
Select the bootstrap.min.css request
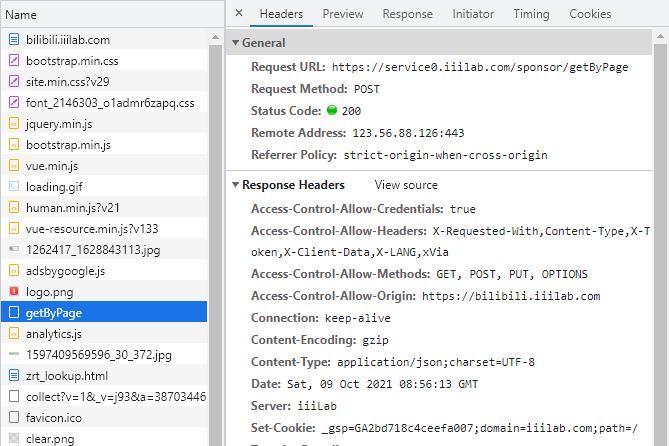[x=104, y=61]
